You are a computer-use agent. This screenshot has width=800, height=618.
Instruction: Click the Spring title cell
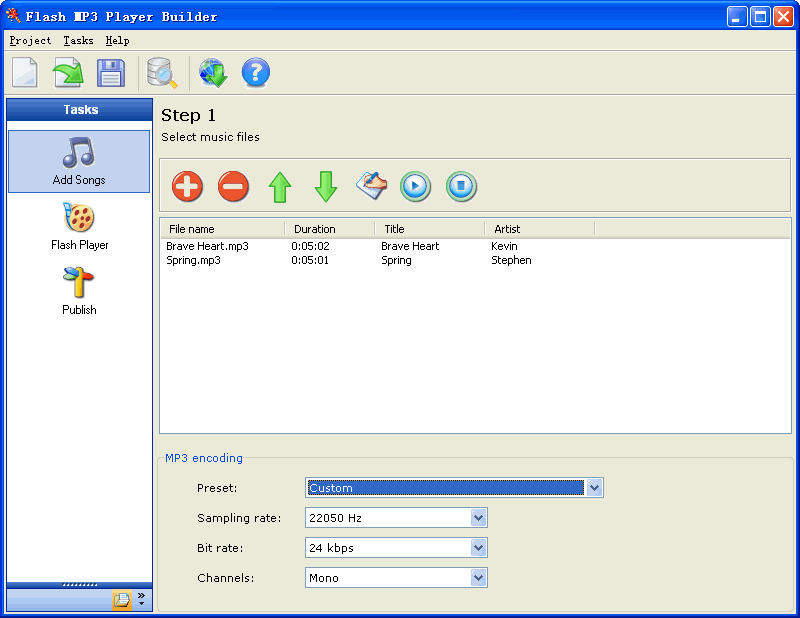tap(396, 260)
